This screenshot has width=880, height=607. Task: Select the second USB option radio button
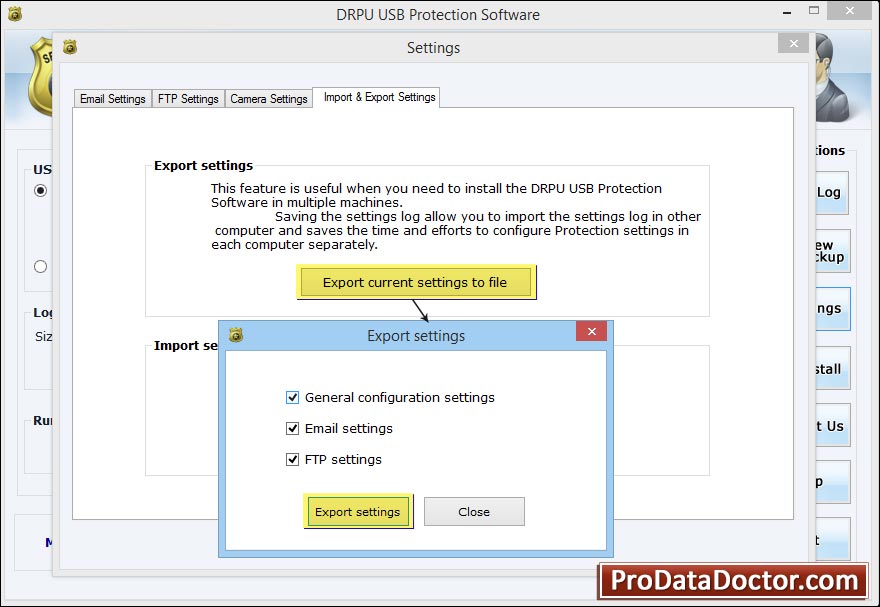[x=40, y=266]
